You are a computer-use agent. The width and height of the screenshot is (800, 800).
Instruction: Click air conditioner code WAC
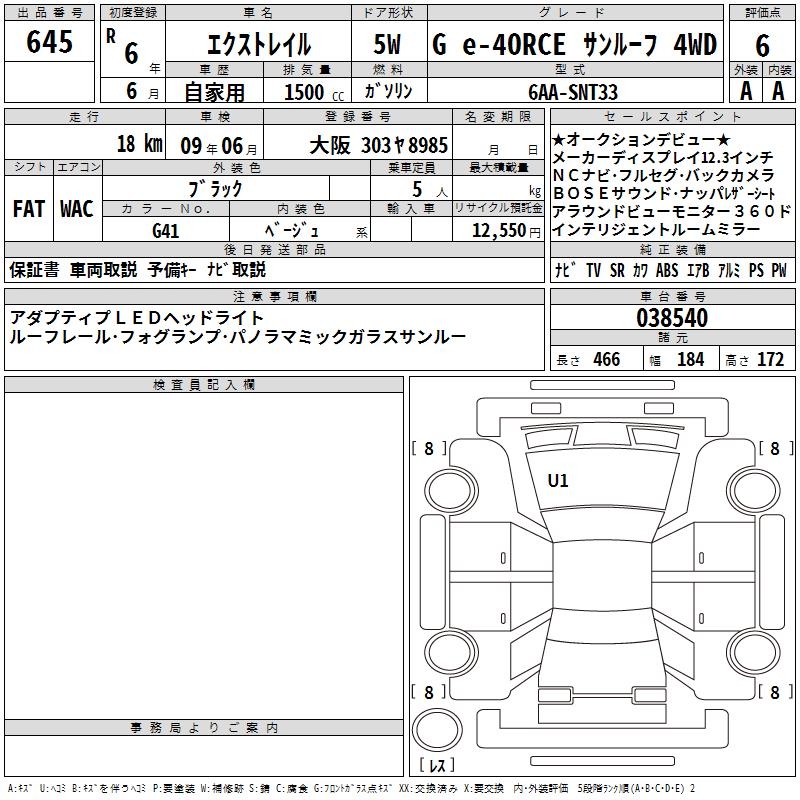pyautogui.click(x=77, y=209)
